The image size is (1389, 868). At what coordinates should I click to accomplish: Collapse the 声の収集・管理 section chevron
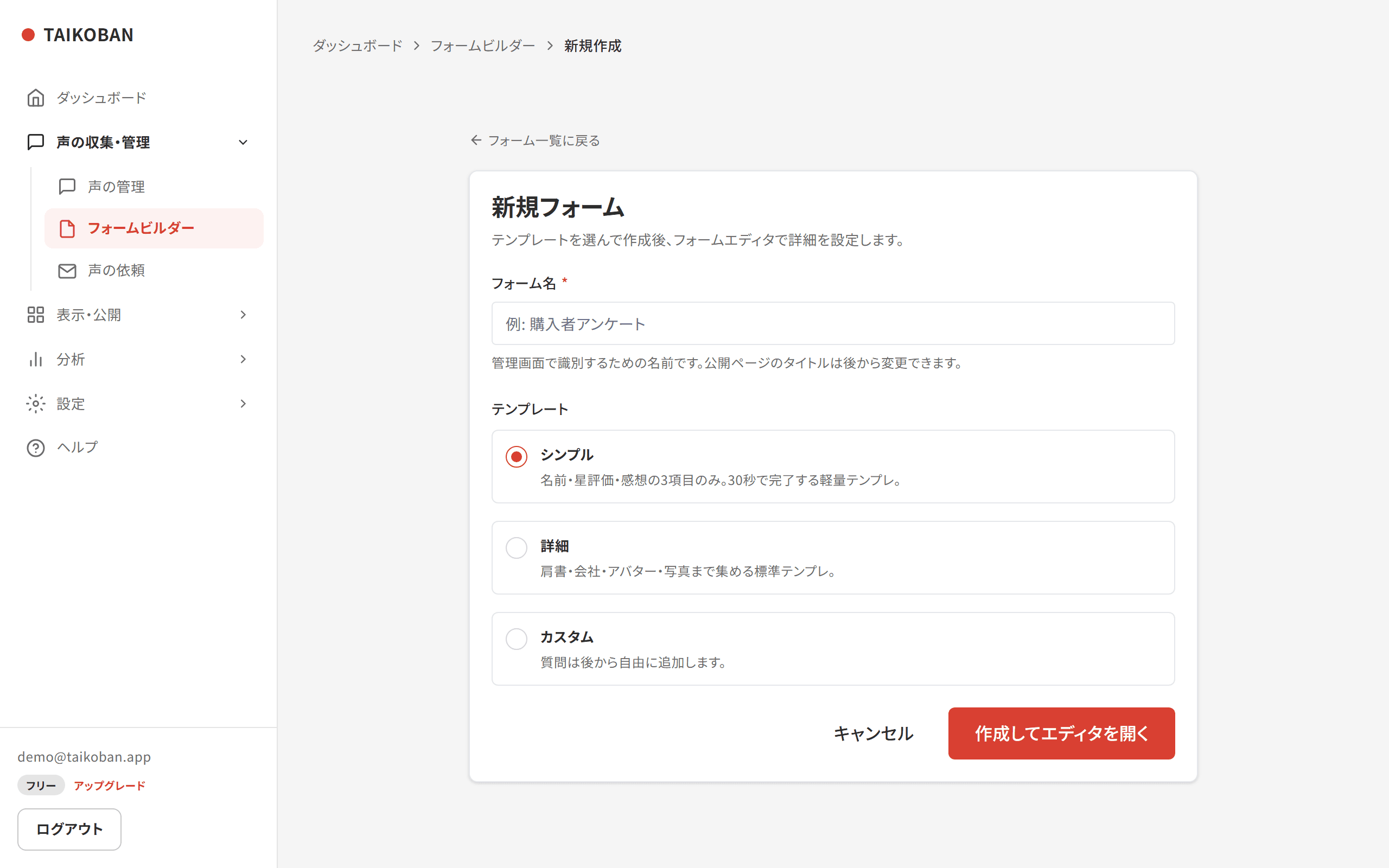[243, 142]
